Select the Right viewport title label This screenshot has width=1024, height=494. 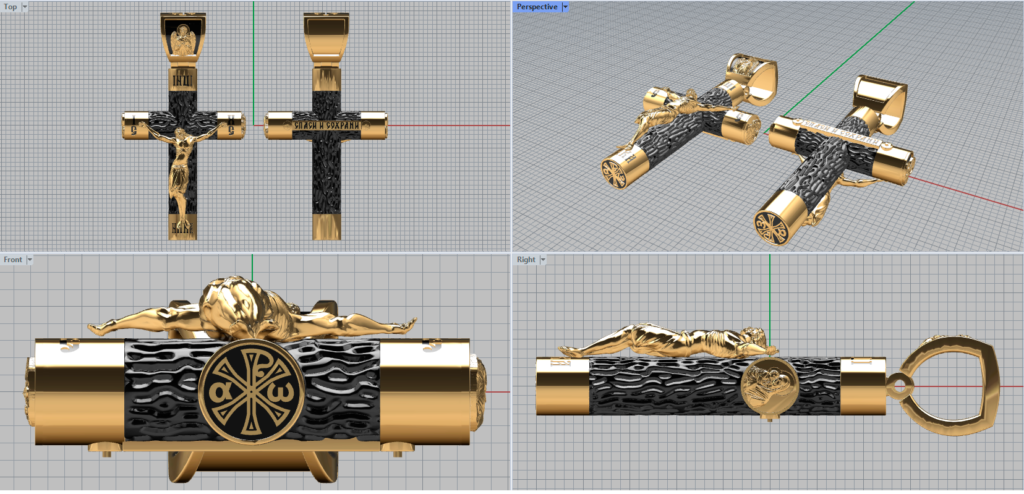pyautogui.click(x=525, y=259)
